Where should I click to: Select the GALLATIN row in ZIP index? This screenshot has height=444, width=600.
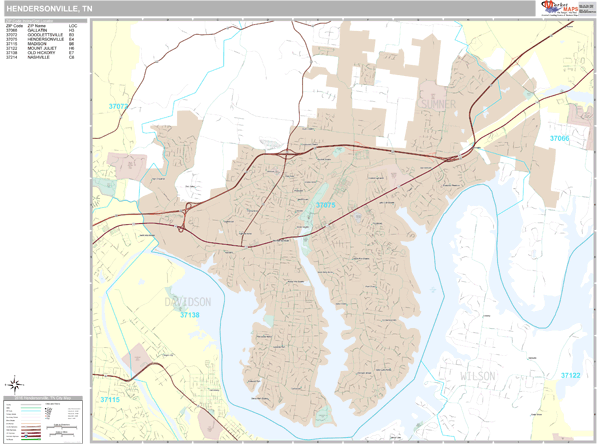(40, 30)
